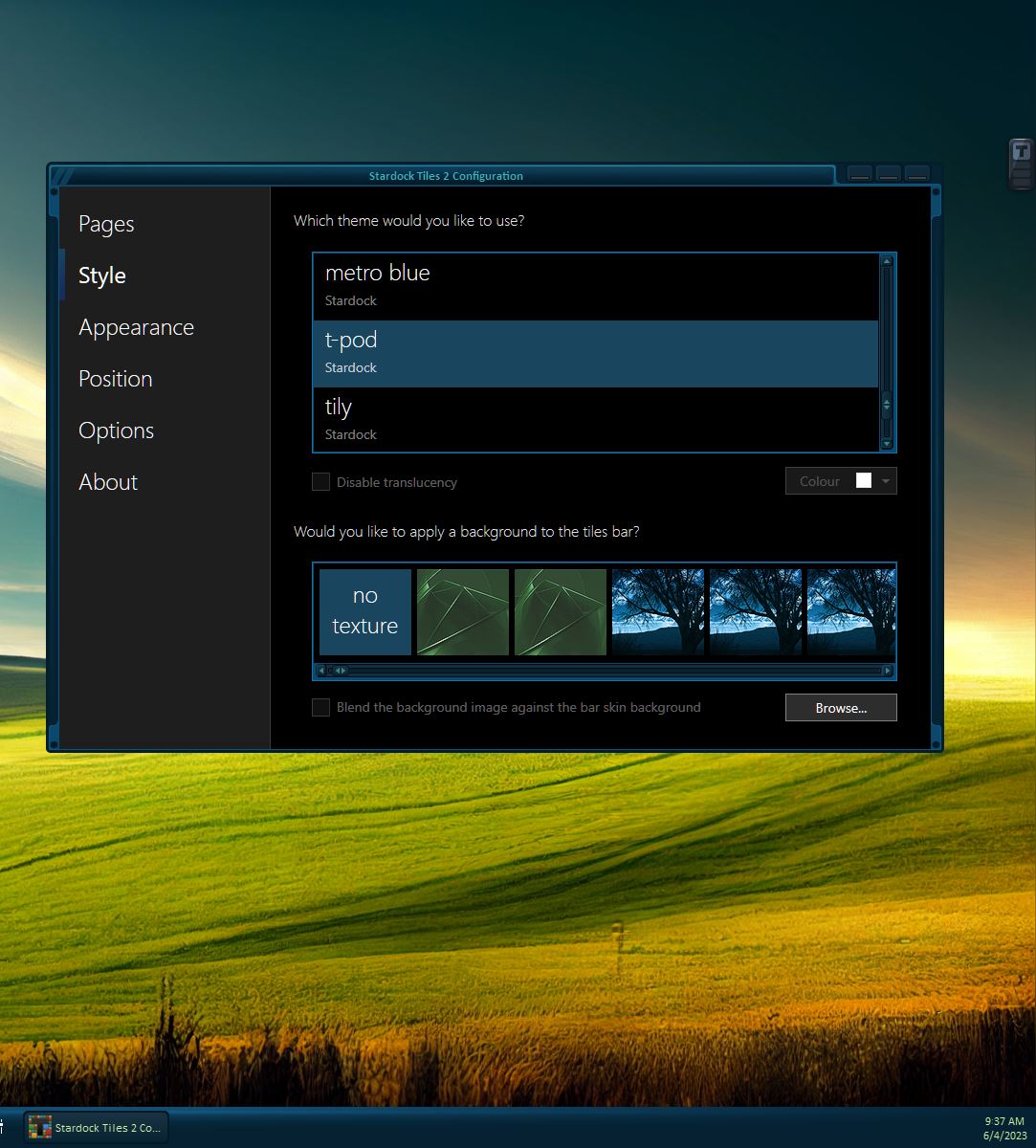The width and height of the screenshot is (1036, 1148).
Task: Select the first blue tree texture thumbnail
Action: [658, 612]
